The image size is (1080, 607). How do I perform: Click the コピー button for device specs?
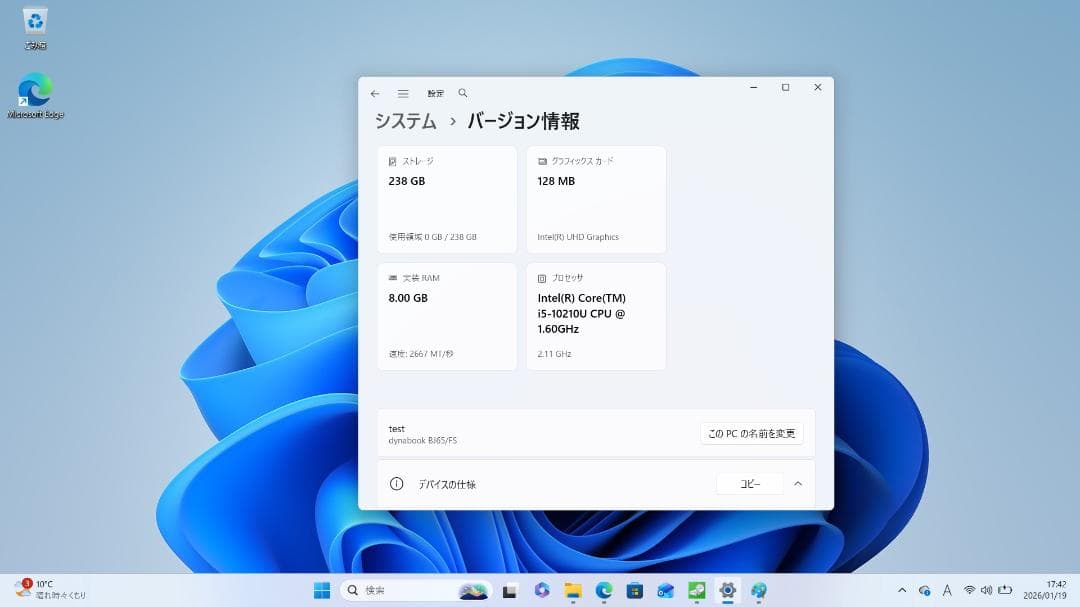point(749,483)
